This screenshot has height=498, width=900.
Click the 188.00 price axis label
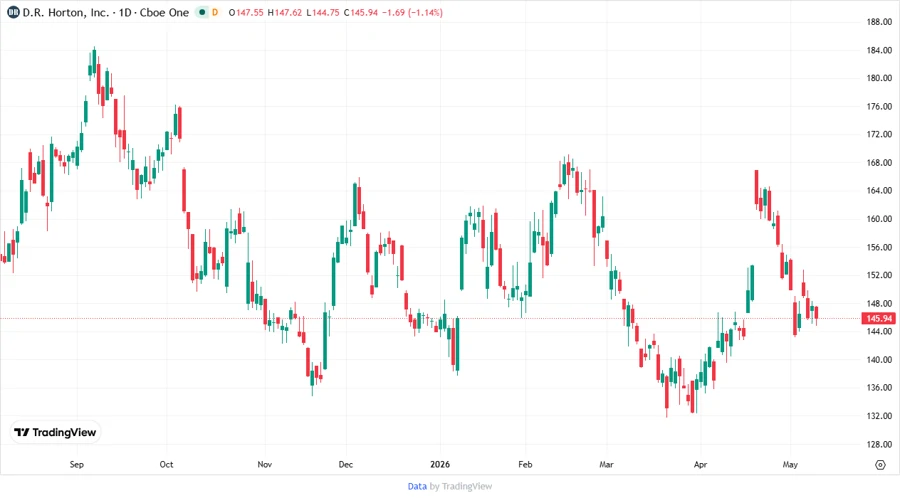point(879,22)
